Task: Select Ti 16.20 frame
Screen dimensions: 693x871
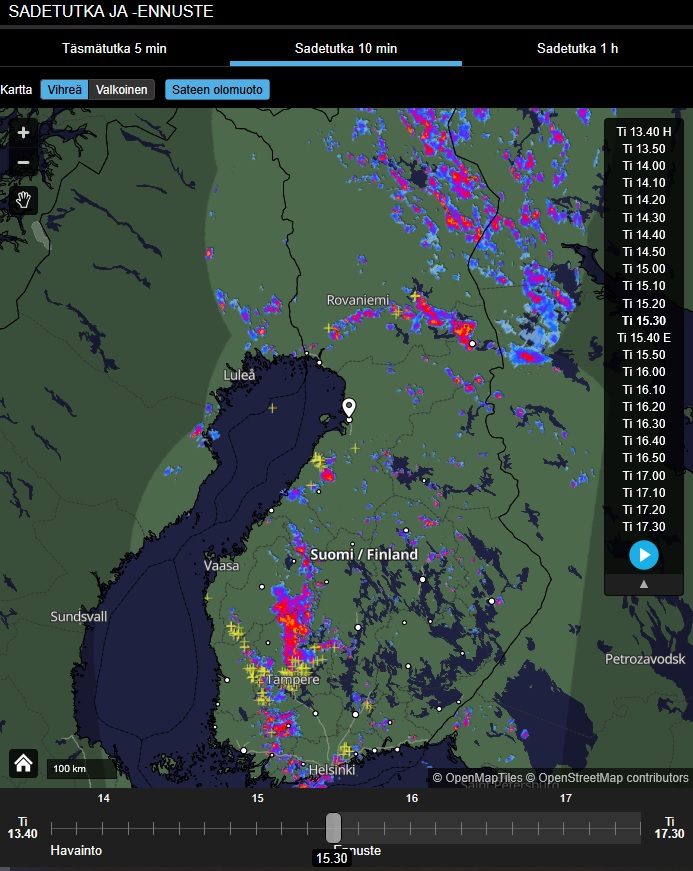Action: pos(644,407)
